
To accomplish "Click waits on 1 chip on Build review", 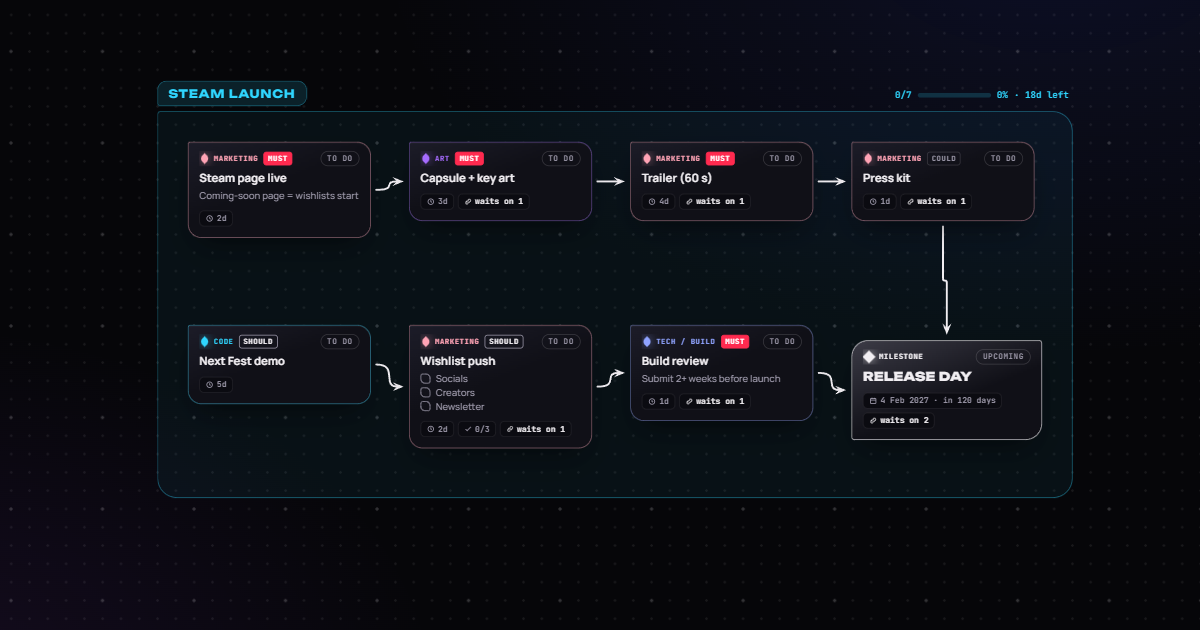I will click(x=715, y=401).
